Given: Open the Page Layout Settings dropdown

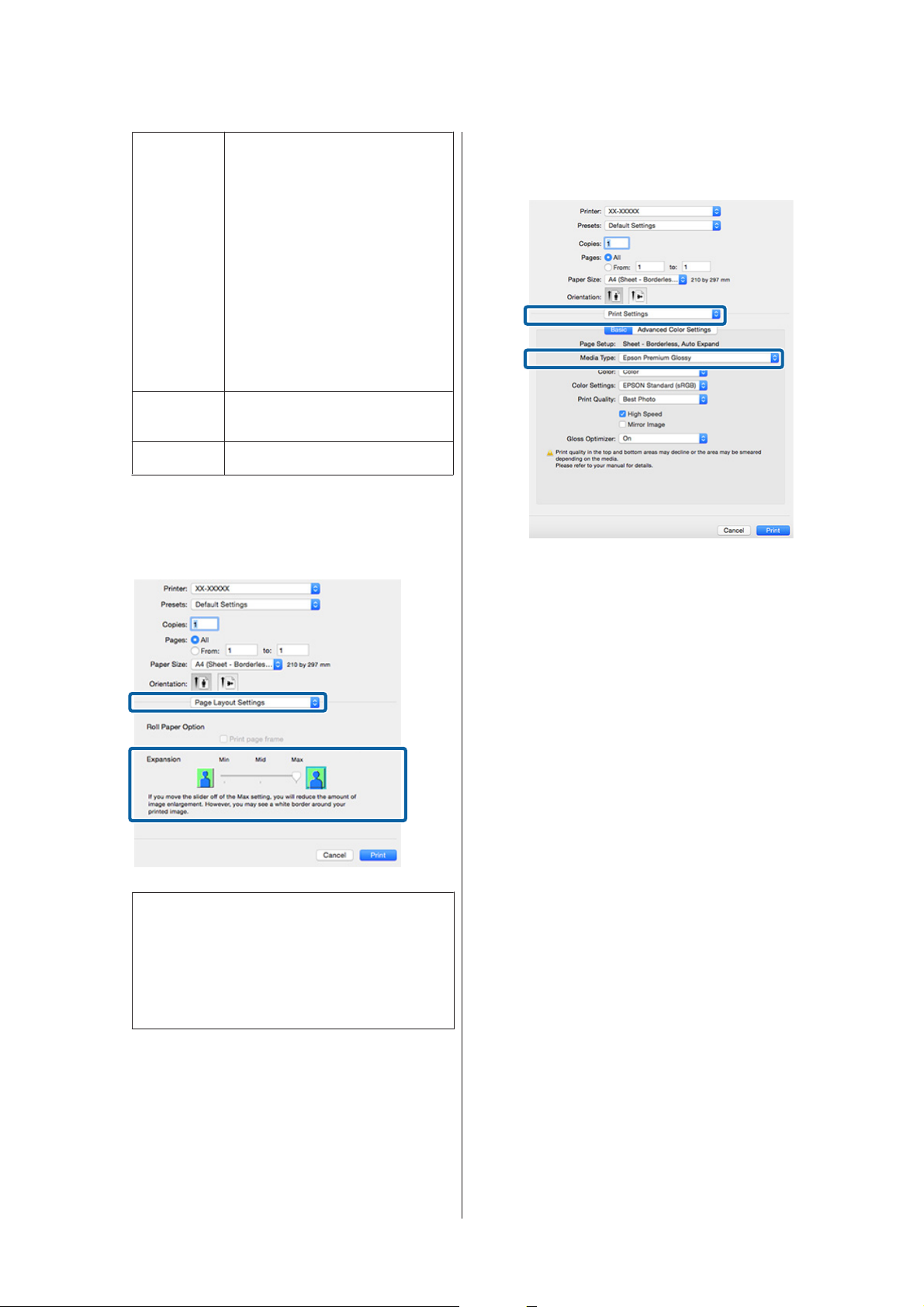Looking at the screenshot, I should click(255, 702).
